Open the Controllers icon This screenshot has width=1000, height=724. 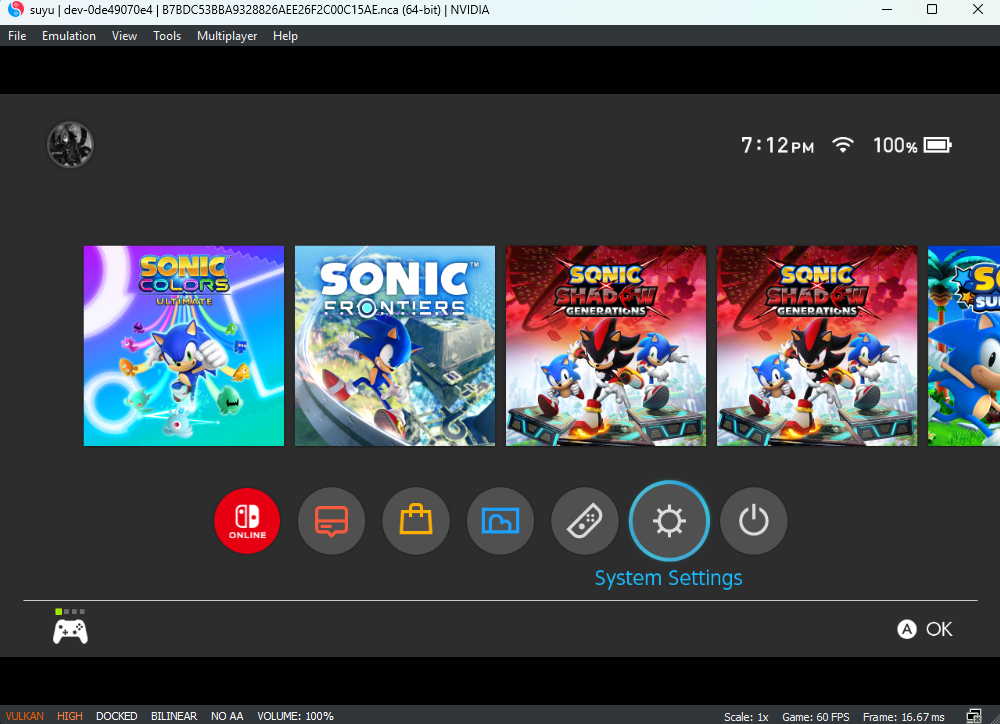585,521
